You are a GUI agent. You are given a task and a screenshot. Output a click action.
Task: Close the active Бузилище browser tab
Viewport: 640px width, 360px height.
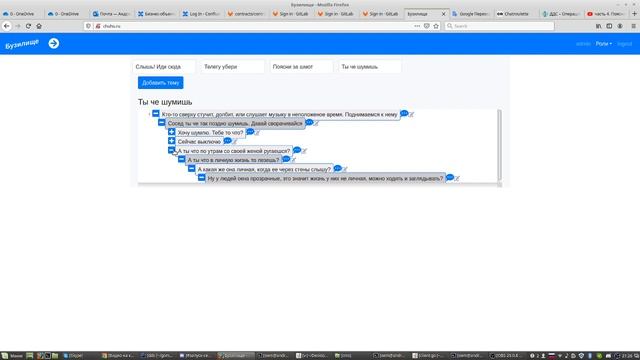tap(444, 14)
